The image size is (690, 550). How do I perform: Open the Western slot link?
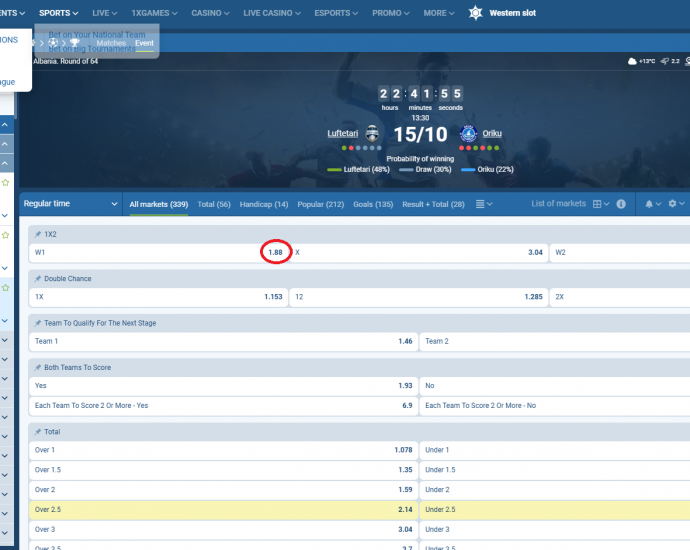pos(513,13)
